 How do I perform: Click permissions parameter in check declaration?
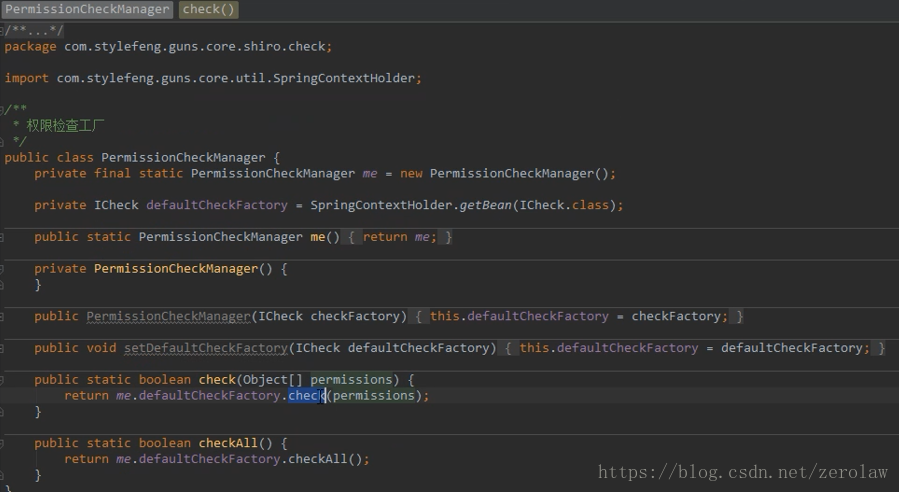351,380
